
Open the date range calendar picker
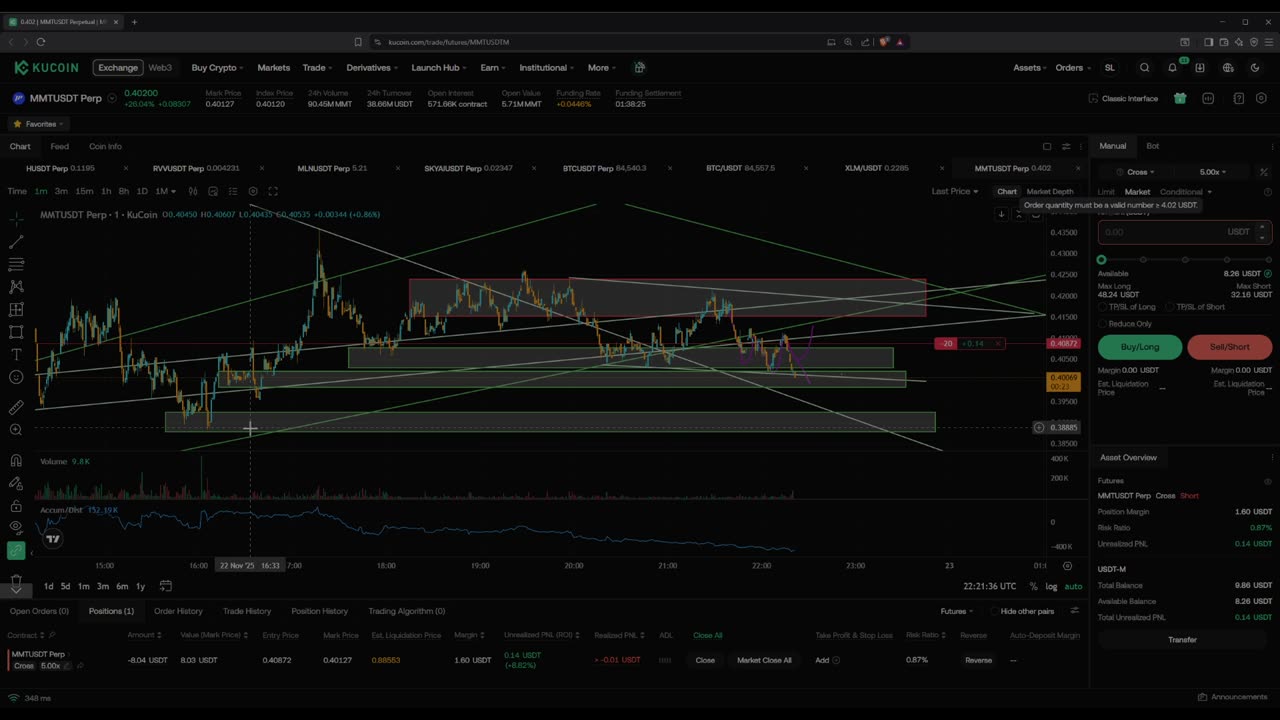tap(166, 586)
